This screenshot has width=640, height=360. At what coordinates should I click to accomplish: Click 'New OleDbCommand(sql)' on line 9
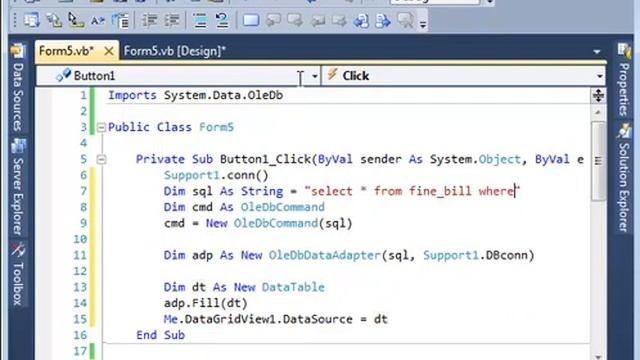[279, 223]
